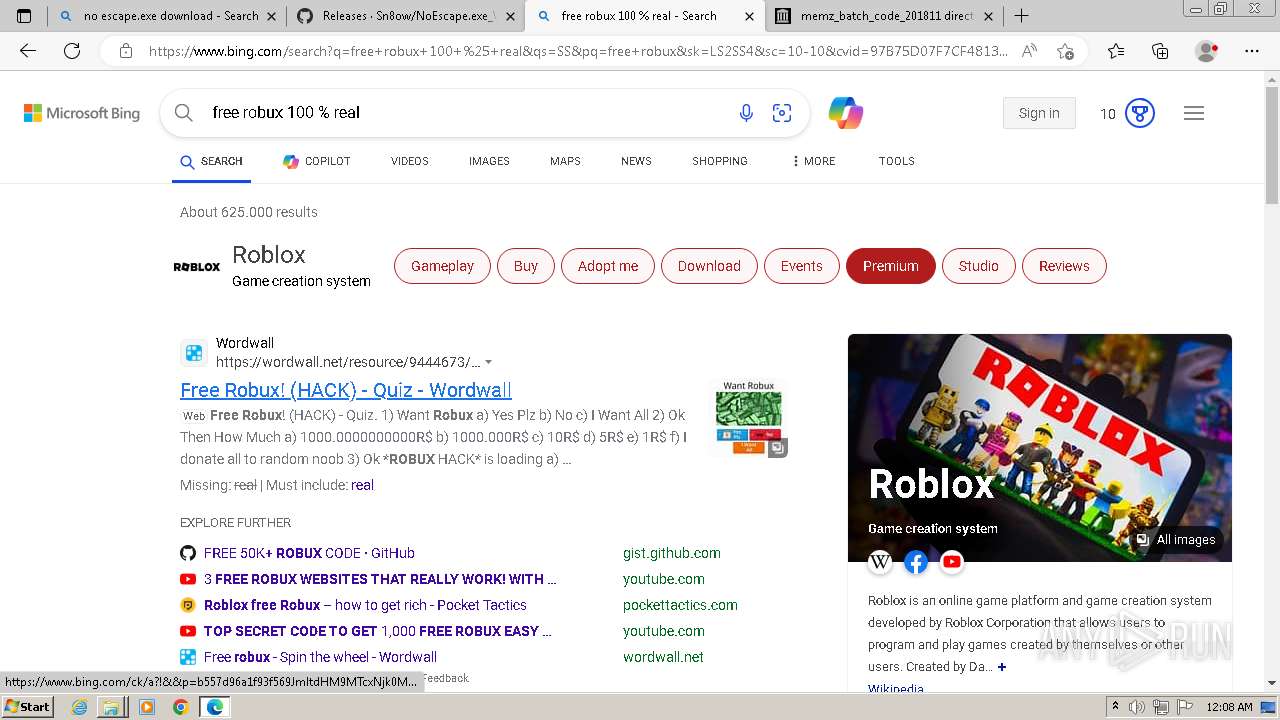Screen dimensions: 1280x720
Task: Open Internet Explorer from taskbar
Action: (x=80, y=707)
